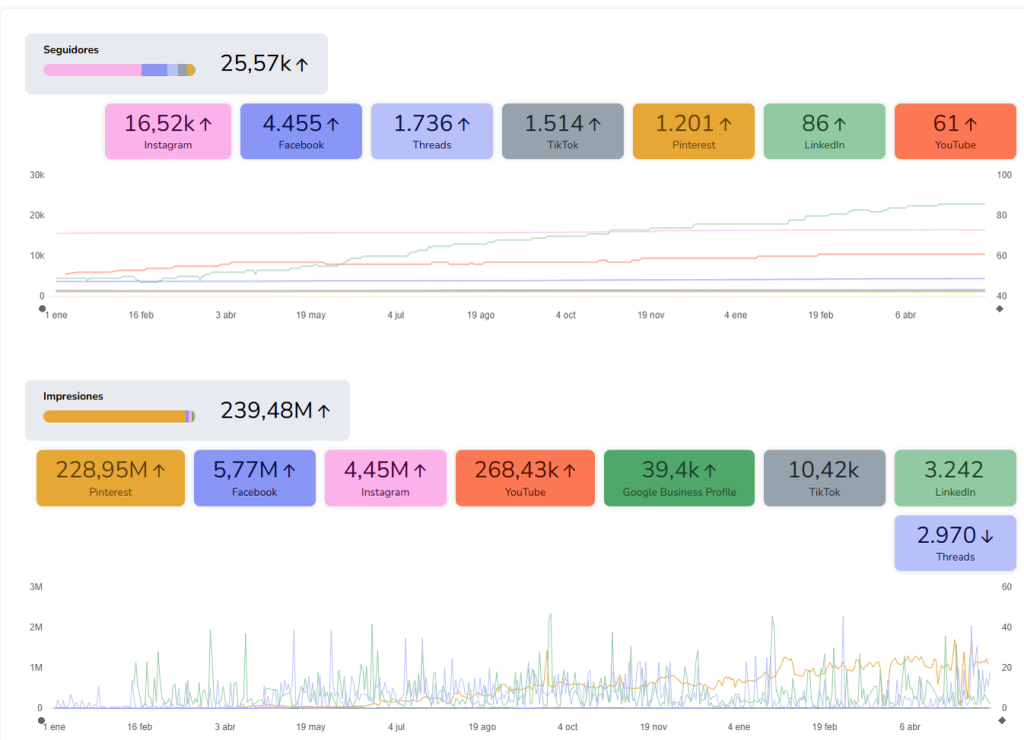Viewport: 1024px width, 740px height.
Task: Click the round start handle under the impressions chart
Action: 42,721
